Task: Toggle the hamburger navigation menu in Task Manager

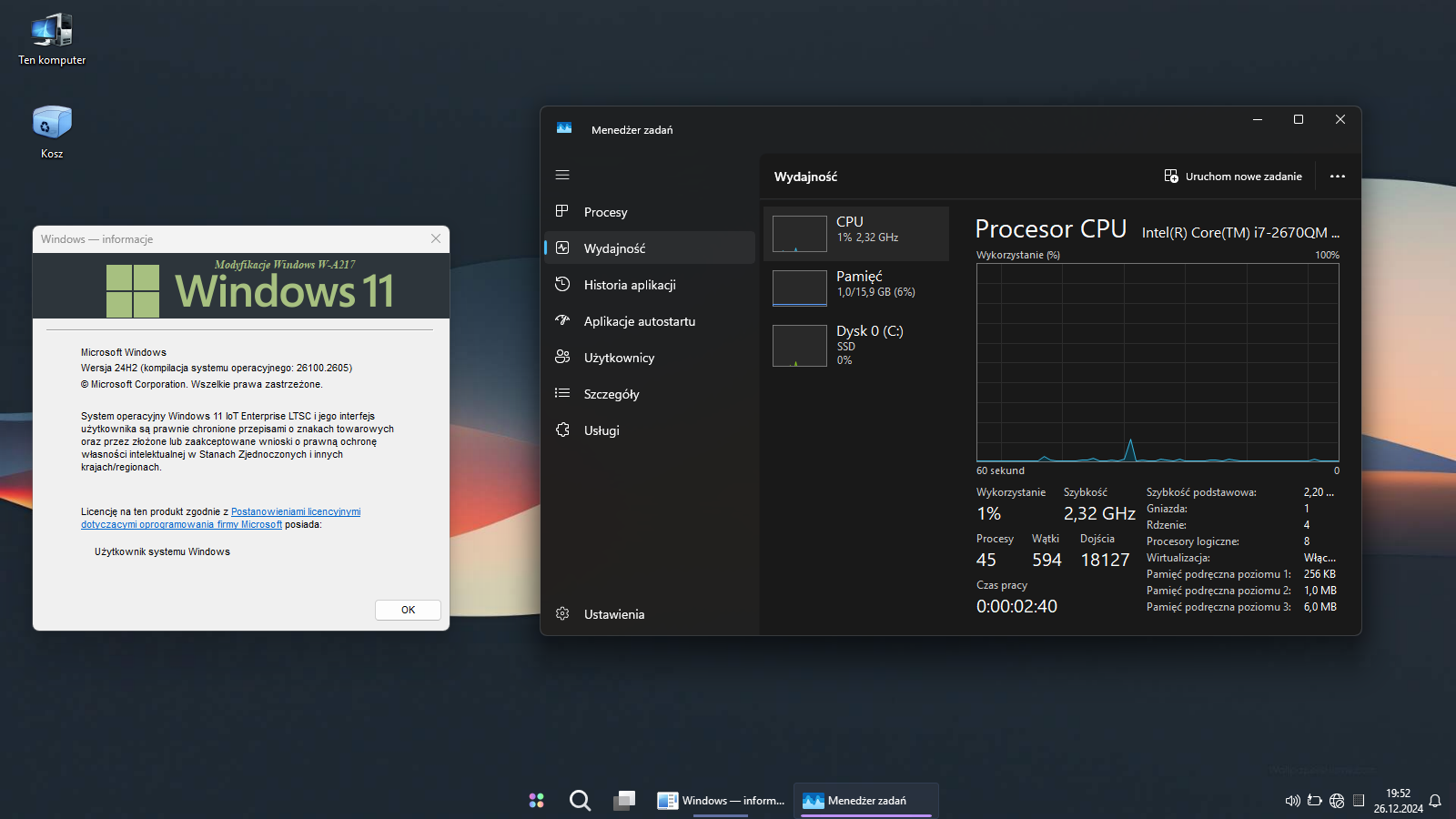Action: 562,175
